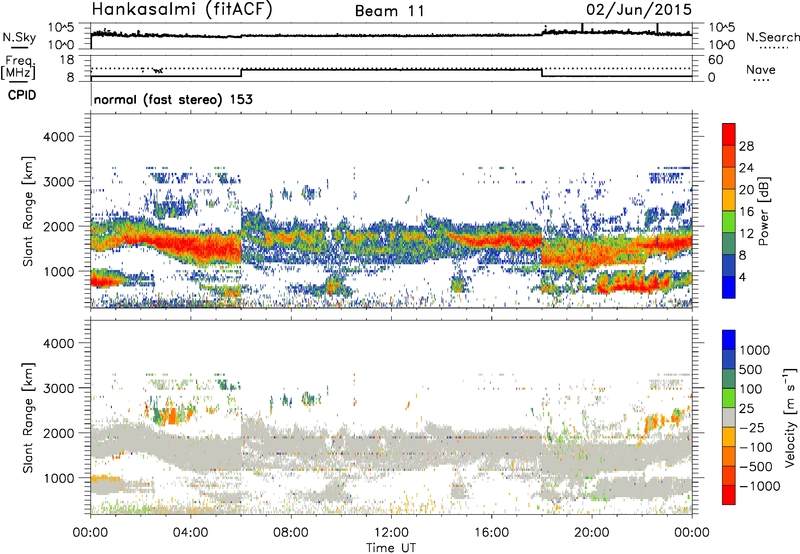Click the date '02/Jun/2015'
The height and width of the screenshot is (554, 800).
639,10
